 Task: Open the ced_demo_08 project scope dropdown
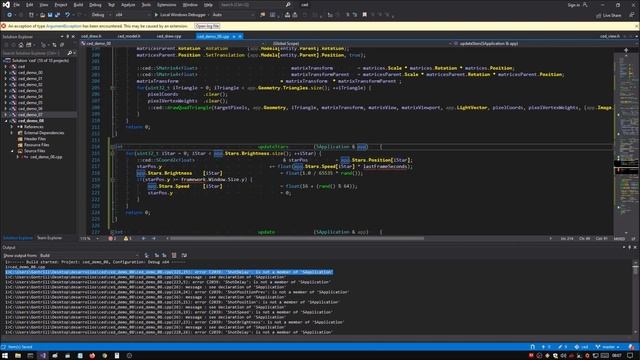click(x=173, y=43)
